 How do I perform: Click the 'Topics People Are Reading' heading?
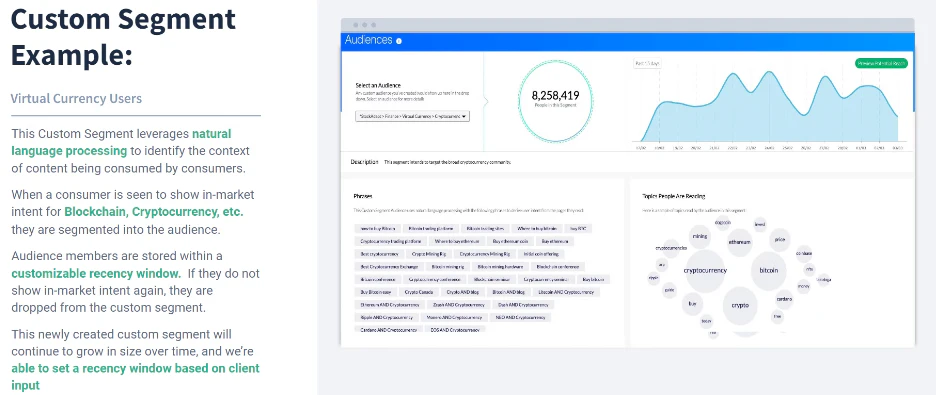[673, 196]
